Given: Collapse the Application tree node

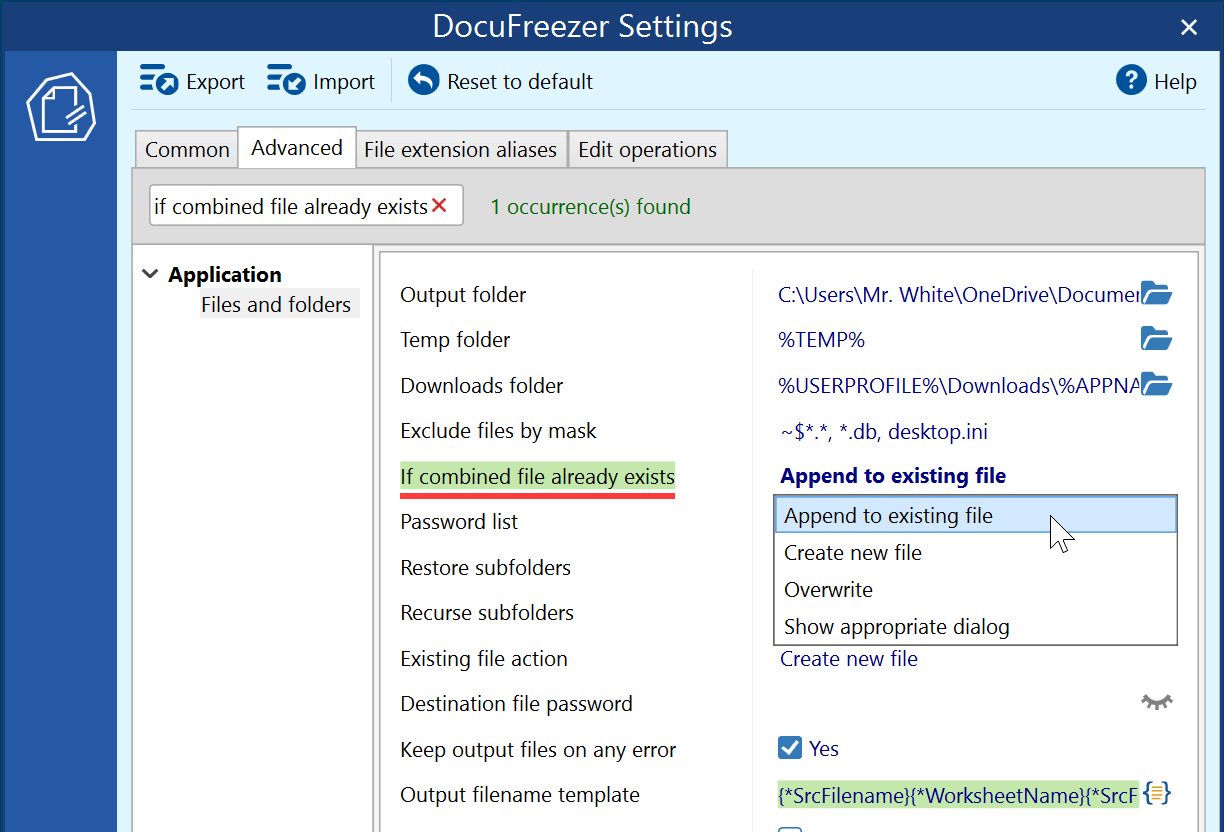Looking at the screenshot, I should 149,273.
